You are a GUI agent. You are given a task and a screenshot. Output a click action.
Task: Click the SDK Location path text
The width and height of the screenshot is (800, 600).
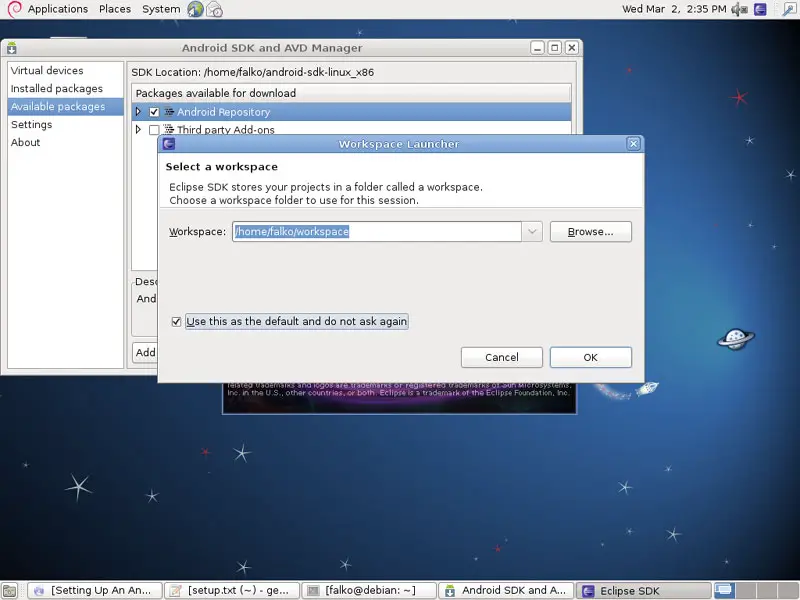click(x=289, y=72)
